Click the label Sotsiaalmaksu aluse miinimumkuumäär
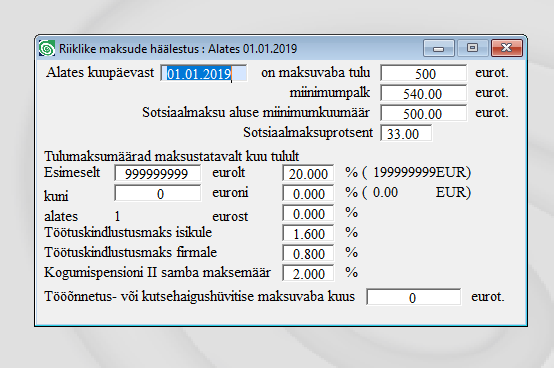This screenshot has height=368, width=554. click(x=256, y=113)
